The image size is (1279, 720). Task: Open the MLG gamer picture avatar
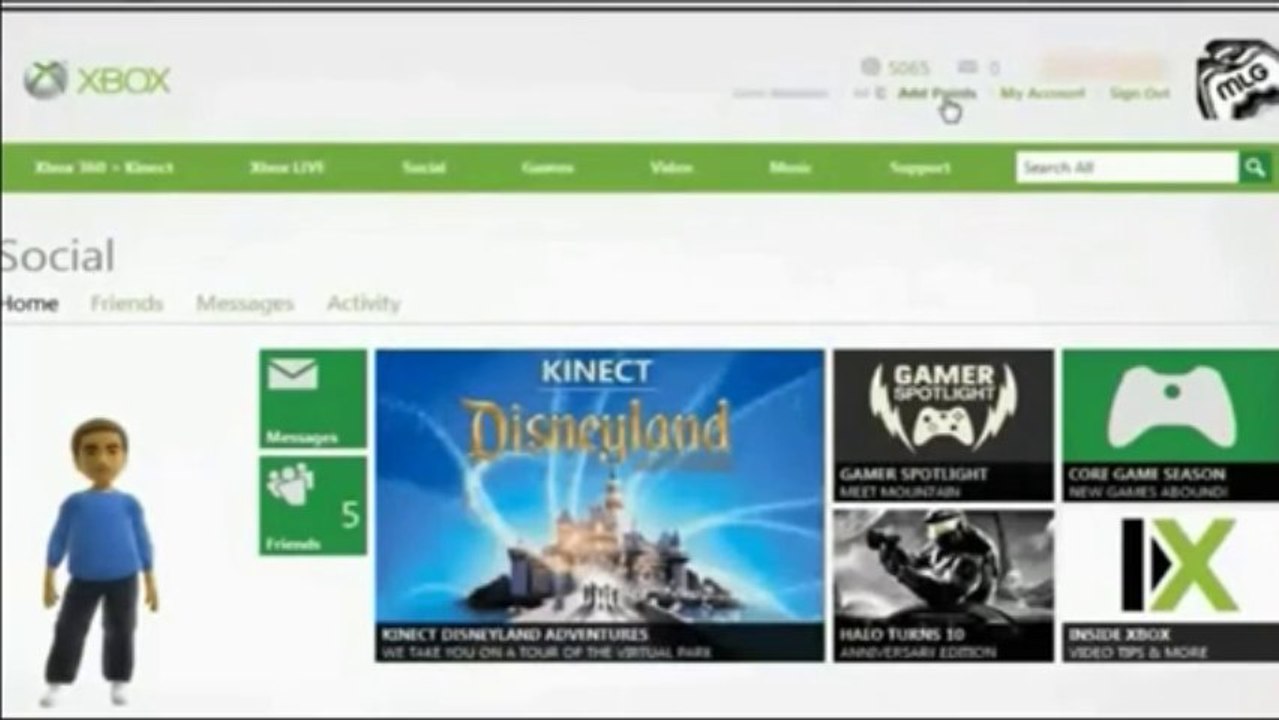coord(1238,80)
